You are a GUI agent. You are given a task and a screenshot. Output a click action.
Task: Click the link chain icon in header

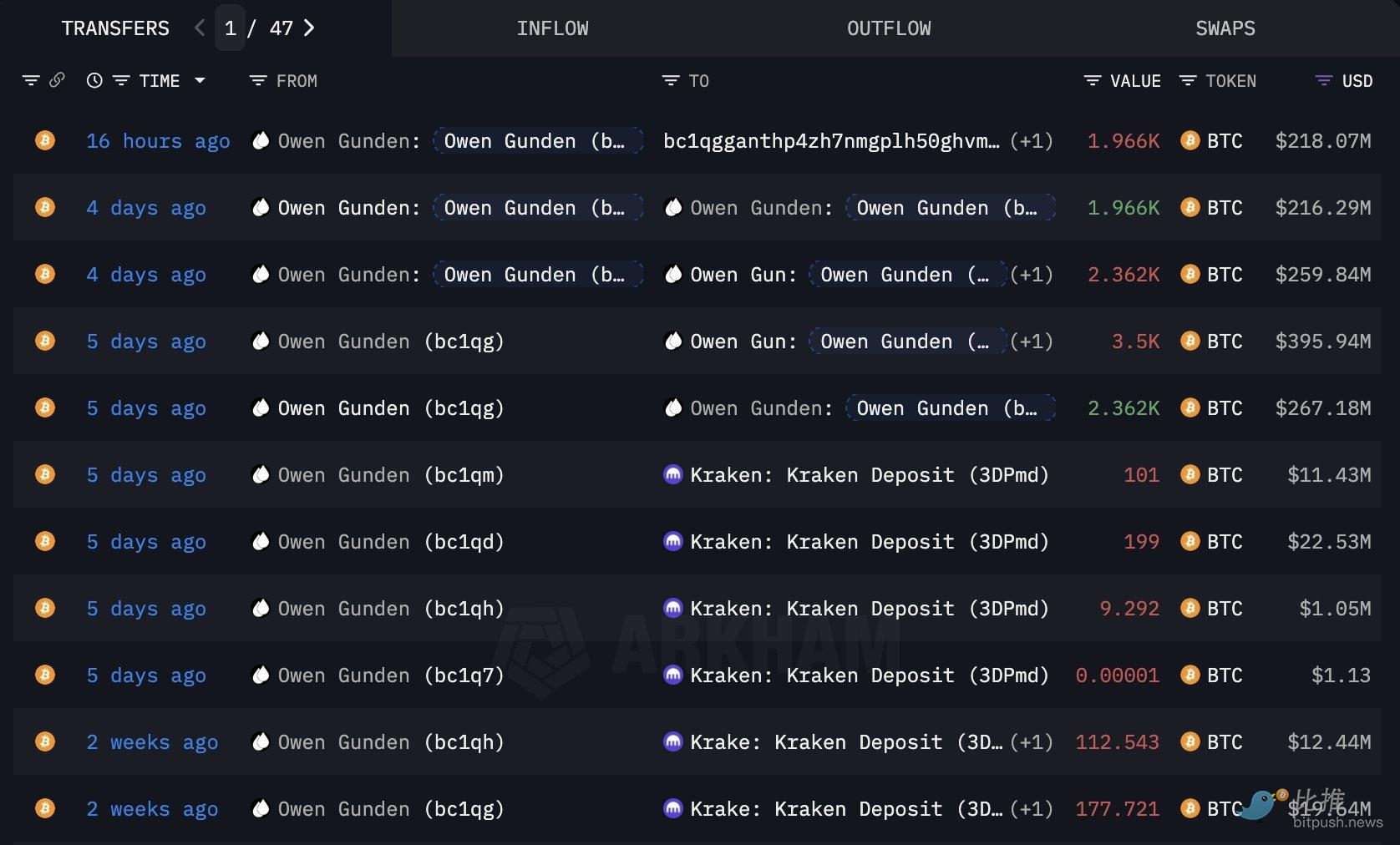(x=57, y=80)
